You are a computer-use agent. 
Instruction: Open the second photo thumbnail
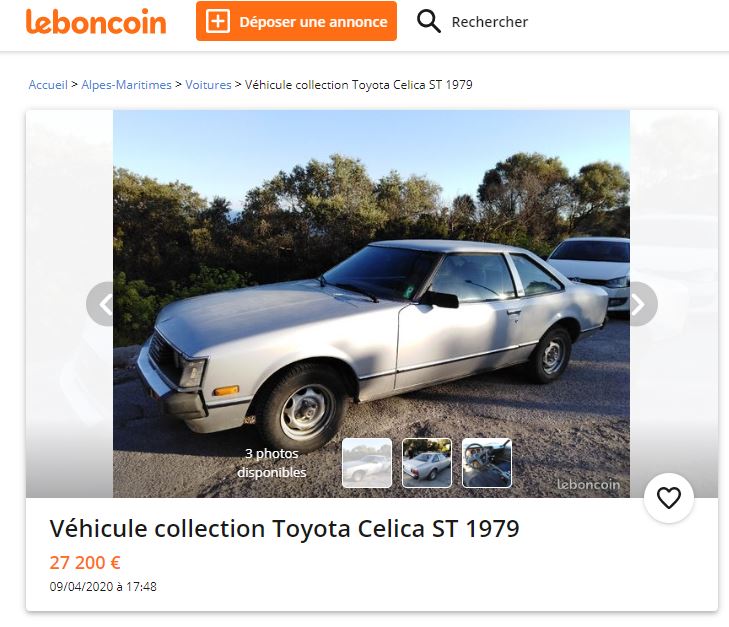click(427, 463)
